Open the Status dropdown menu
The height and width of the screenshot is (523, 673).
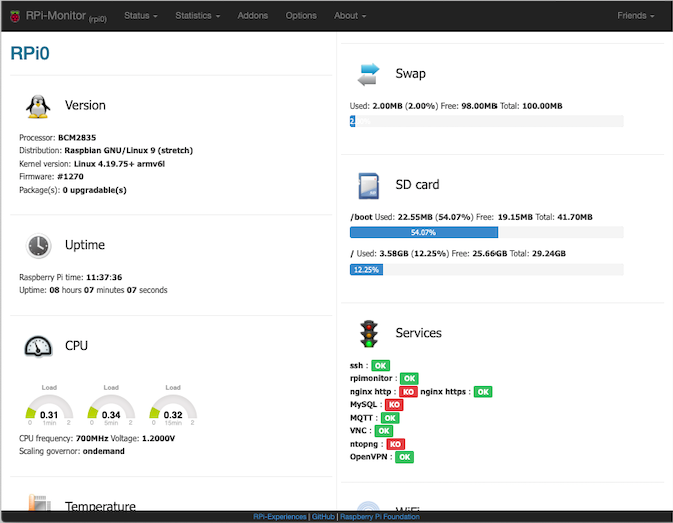click(141, 16)
